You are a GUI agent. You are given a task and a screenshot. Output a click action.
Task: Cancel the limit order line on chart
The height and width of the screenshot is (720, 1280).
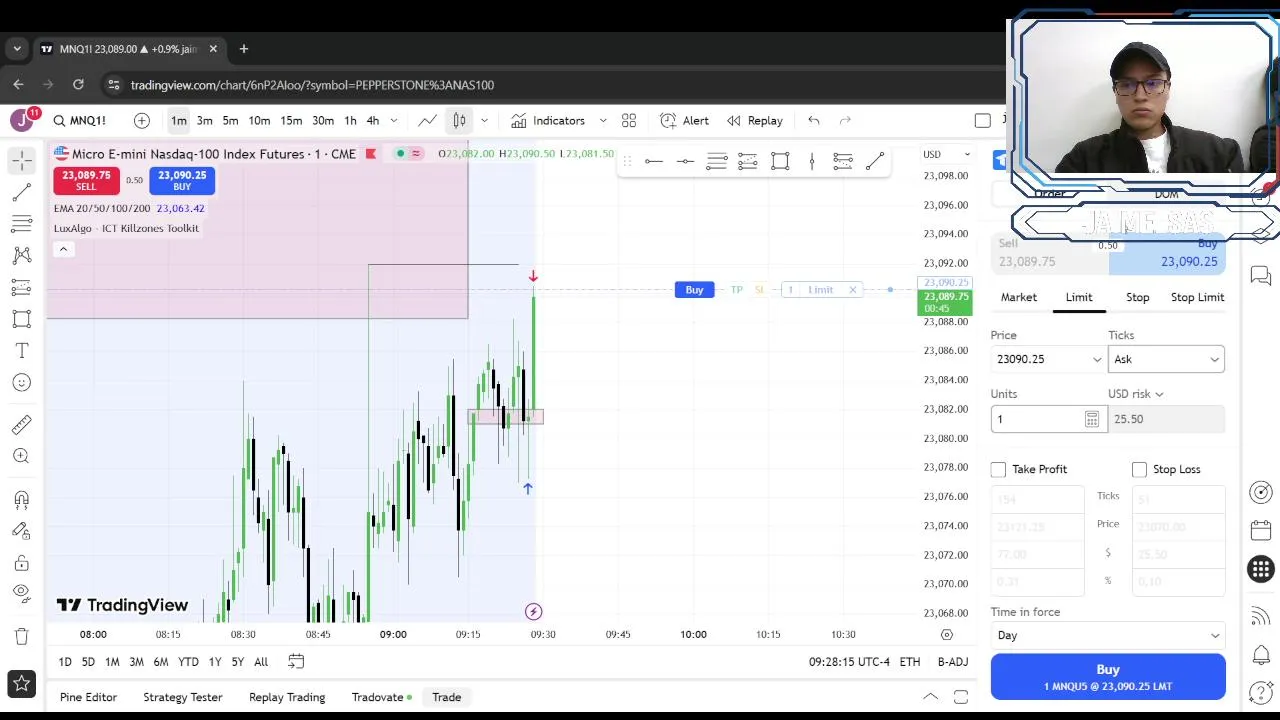tap(852, 290)
